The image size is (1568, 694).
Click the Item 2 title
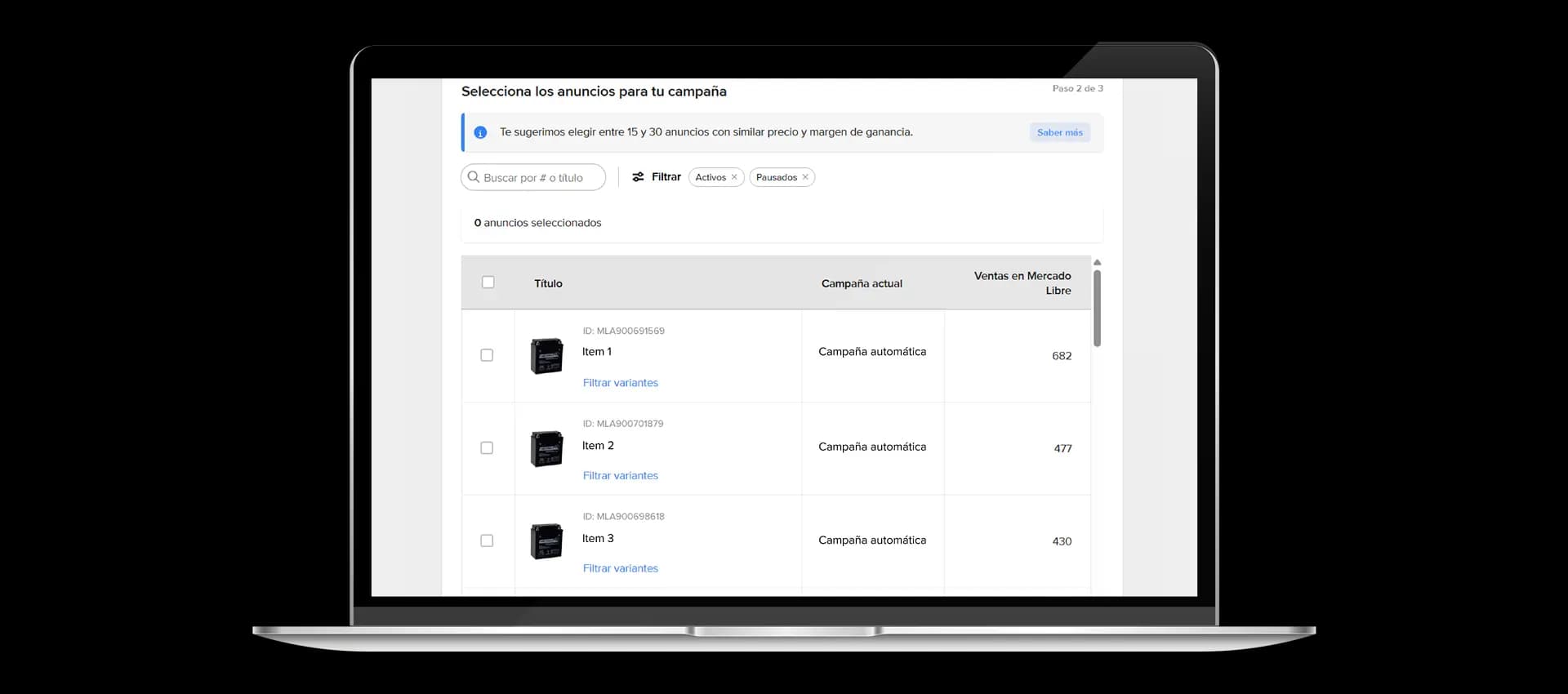[x=598, y=446]
